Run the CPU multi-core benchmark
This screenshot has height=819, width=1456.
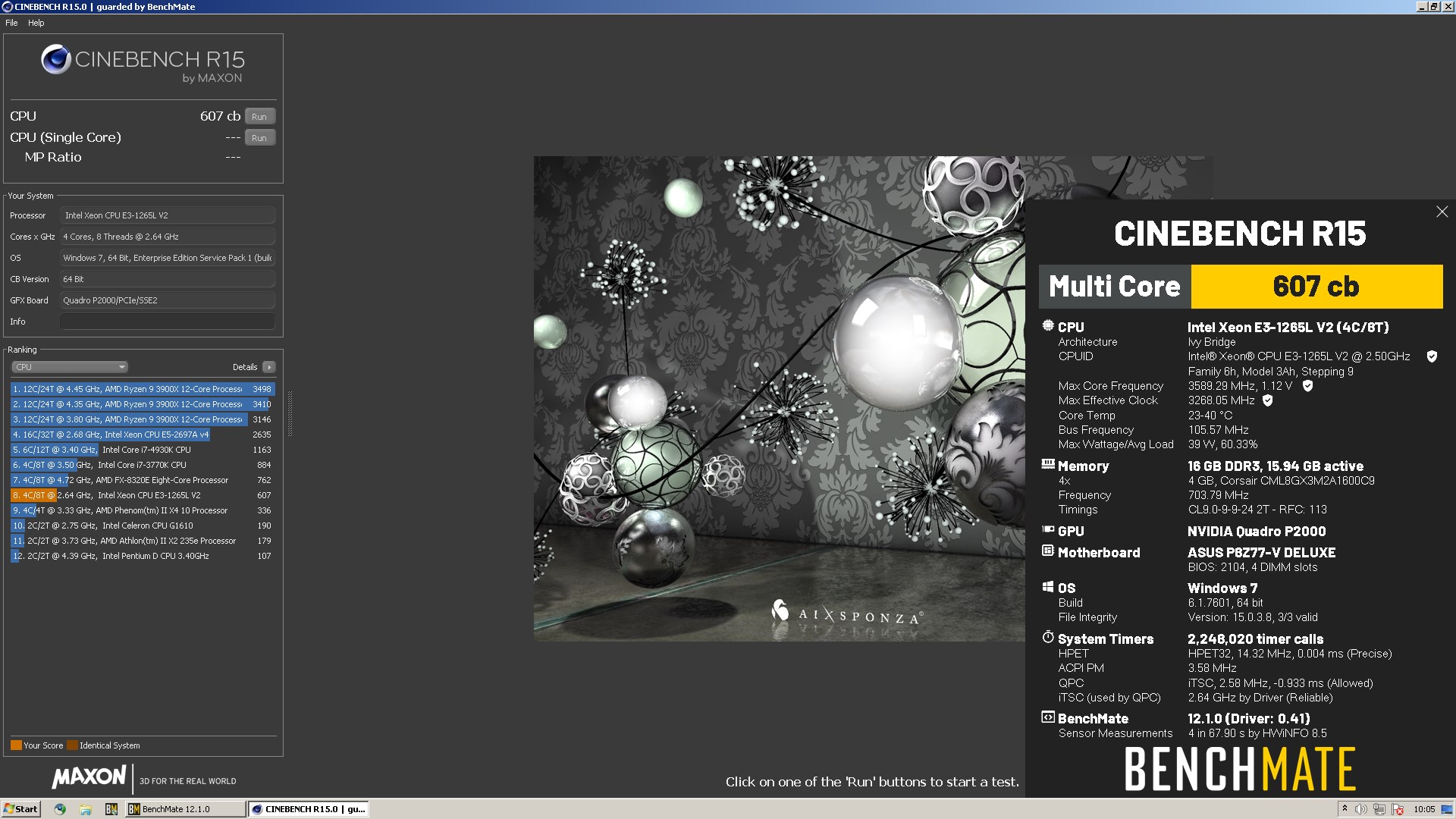coord(259,117)
